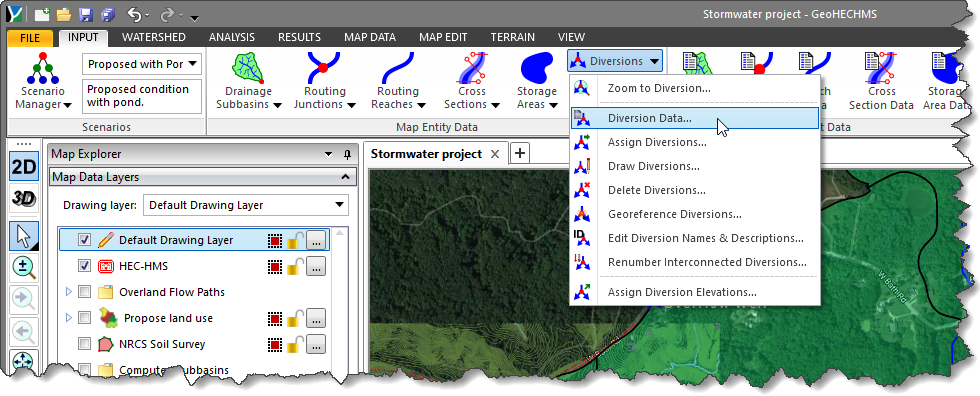This screenshot has height=396, width=980.
Task: Click the zoom next arrow magnifier
Action: pos(24,300)
